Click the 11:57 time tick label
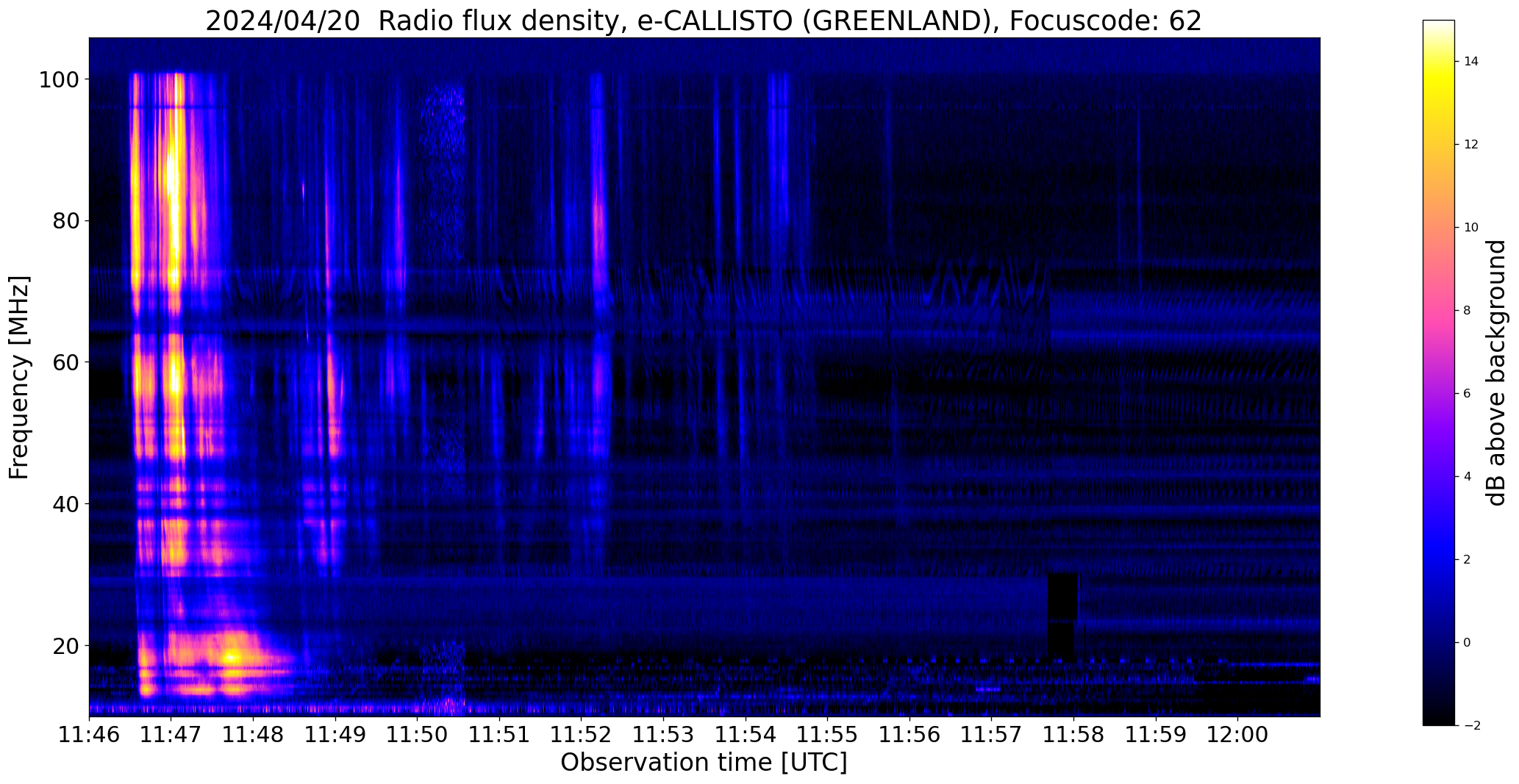This screenshot has height=784, width=1519. point(992,735)
